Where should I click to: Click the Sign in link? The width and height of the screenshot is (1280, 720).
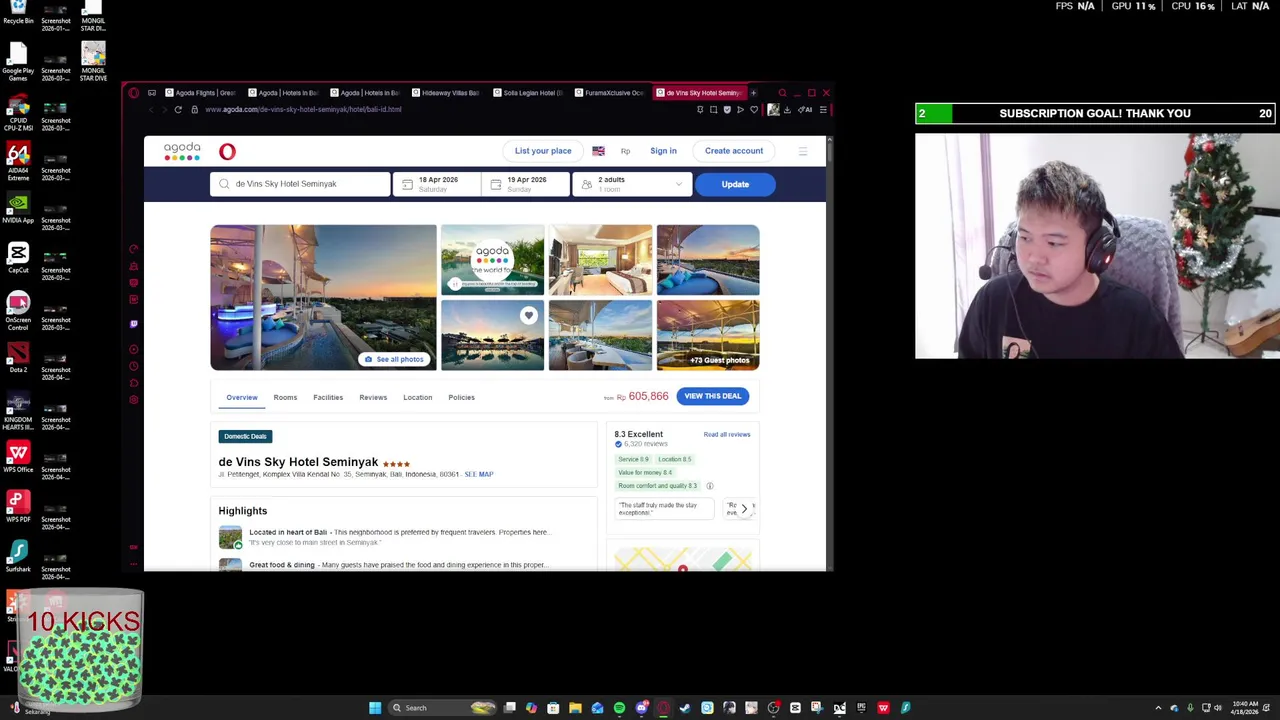tap(663, 151)
